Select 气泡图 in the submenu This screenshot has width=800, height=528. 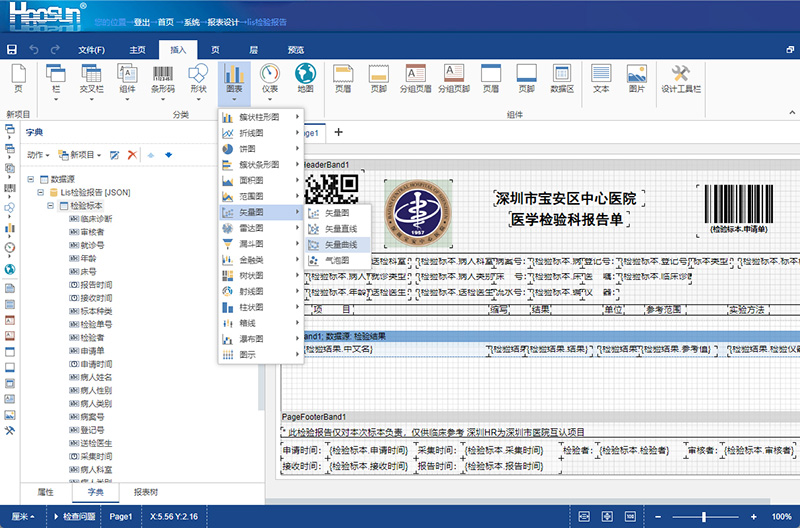[x=337, y=261]
